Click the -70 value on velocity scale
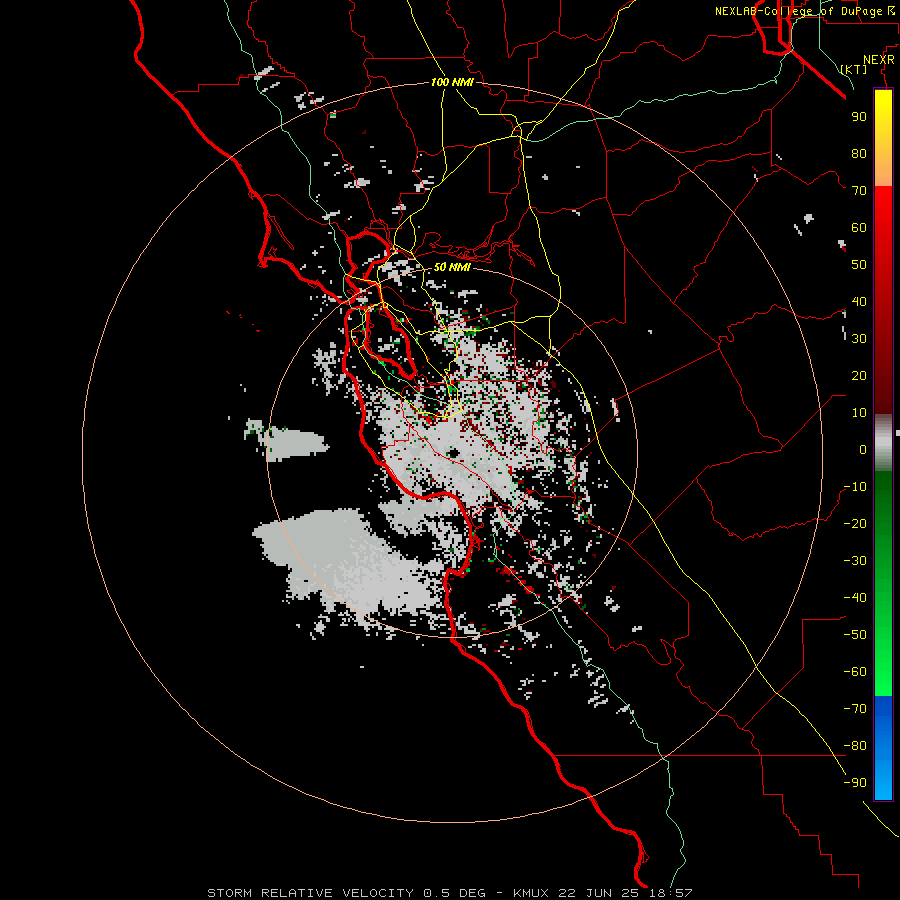900x900 pixels. (x=855, y=709)
